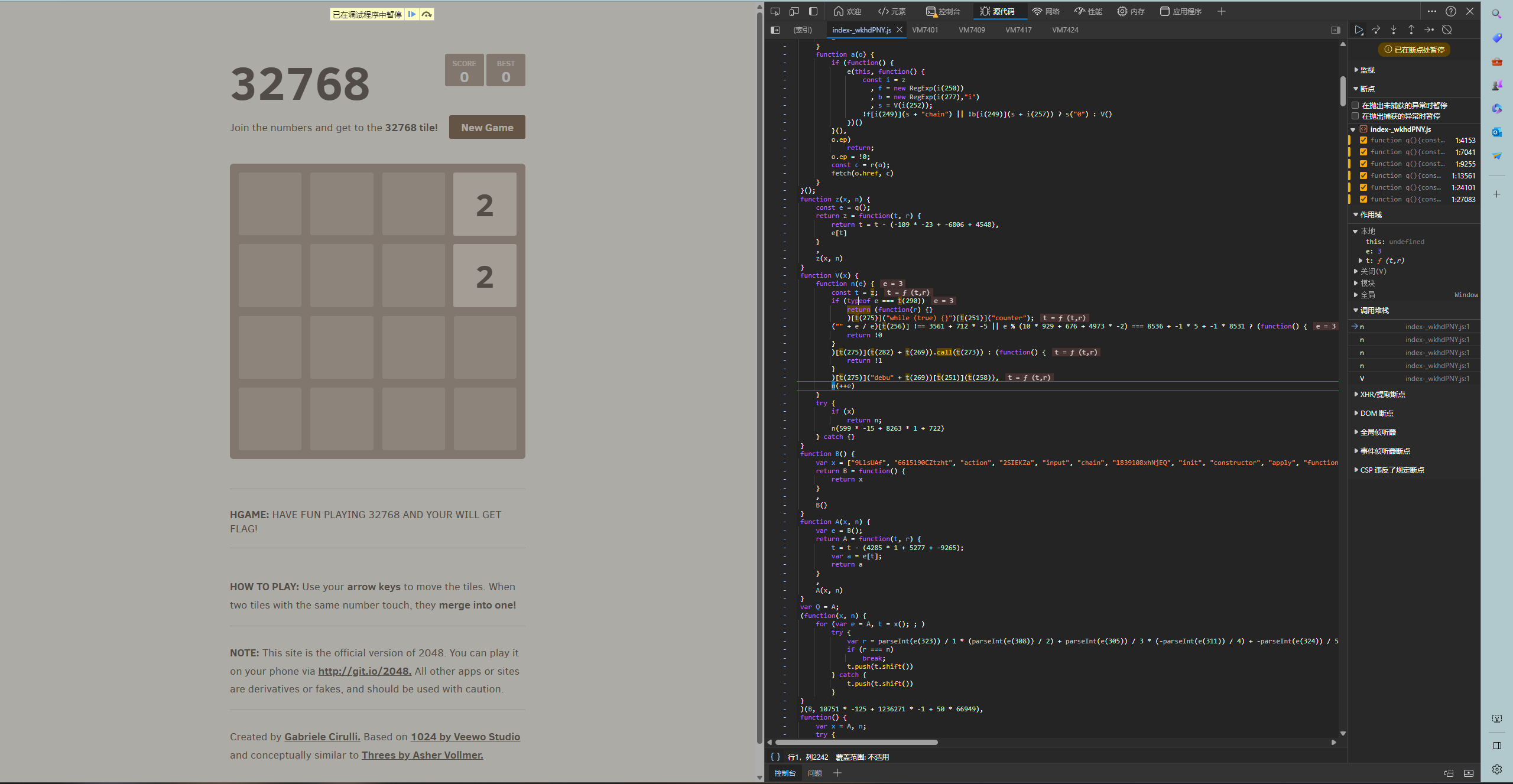Expand the 全局 global scope

coord(1356,295)
